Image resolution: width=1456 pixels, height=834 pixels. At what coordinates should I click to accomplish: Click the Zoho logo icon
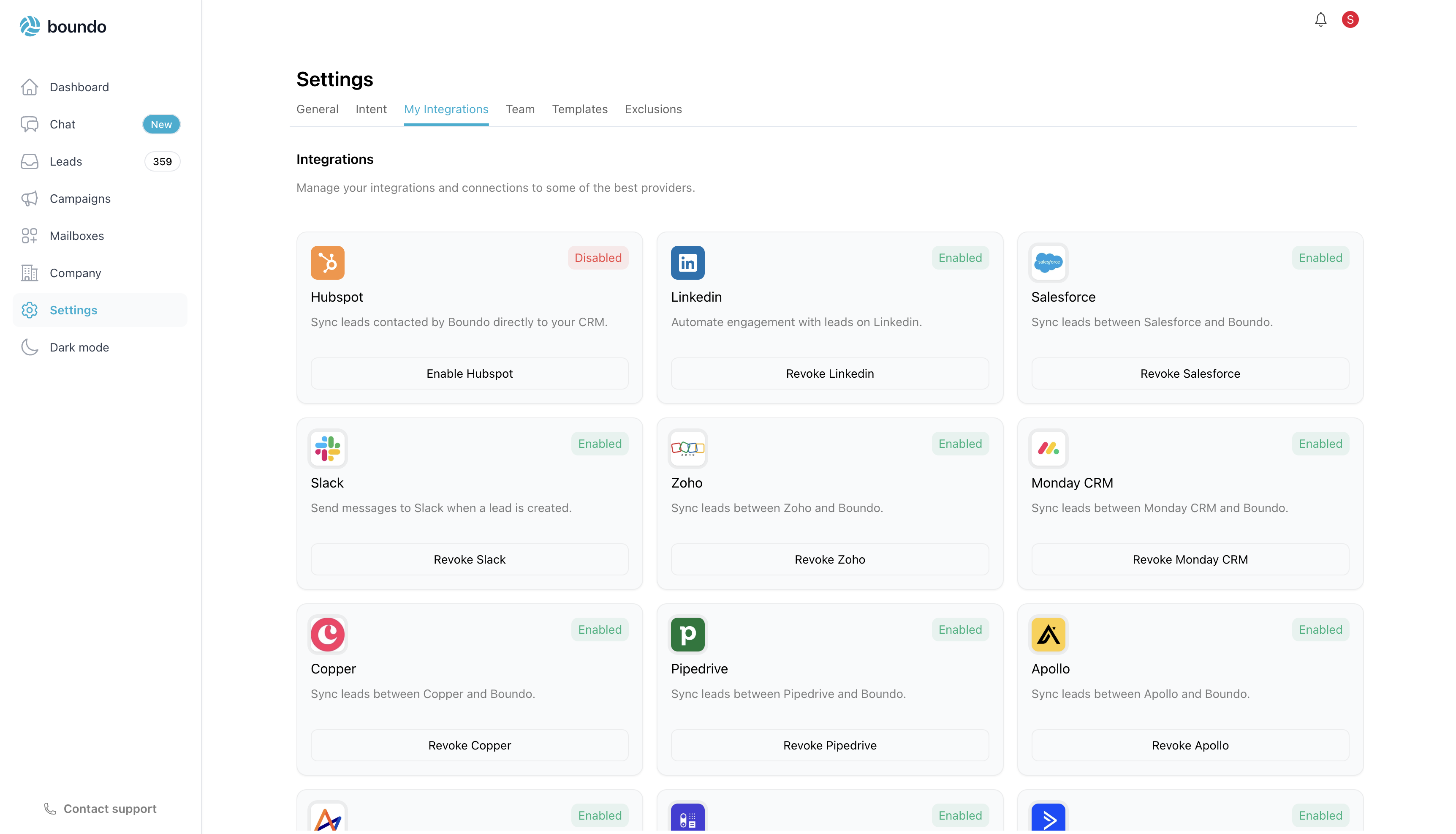click(687, 449)
